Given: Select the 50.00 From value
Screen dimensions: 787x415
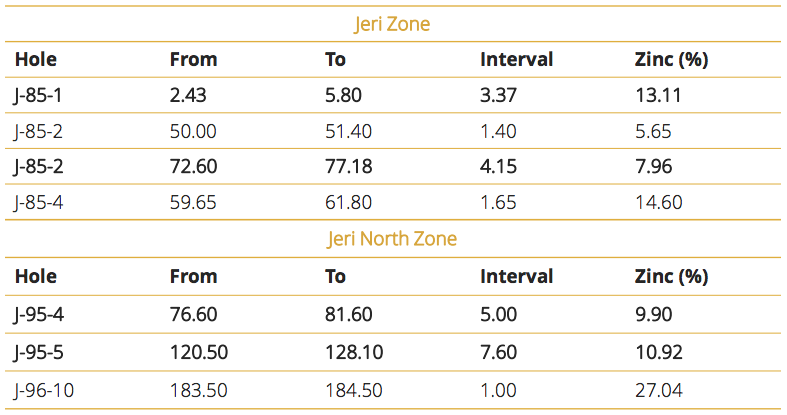Looking at the screenshot, I should click(x=193, y=131).
